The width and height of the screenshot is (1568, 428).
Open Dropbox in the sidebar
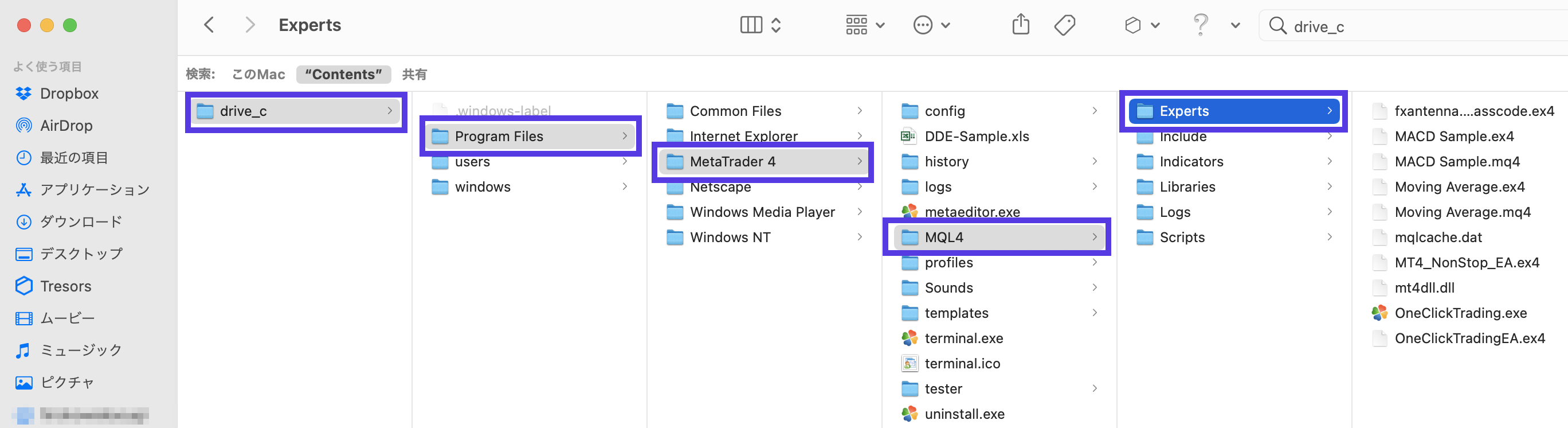(x=57, y=94)
